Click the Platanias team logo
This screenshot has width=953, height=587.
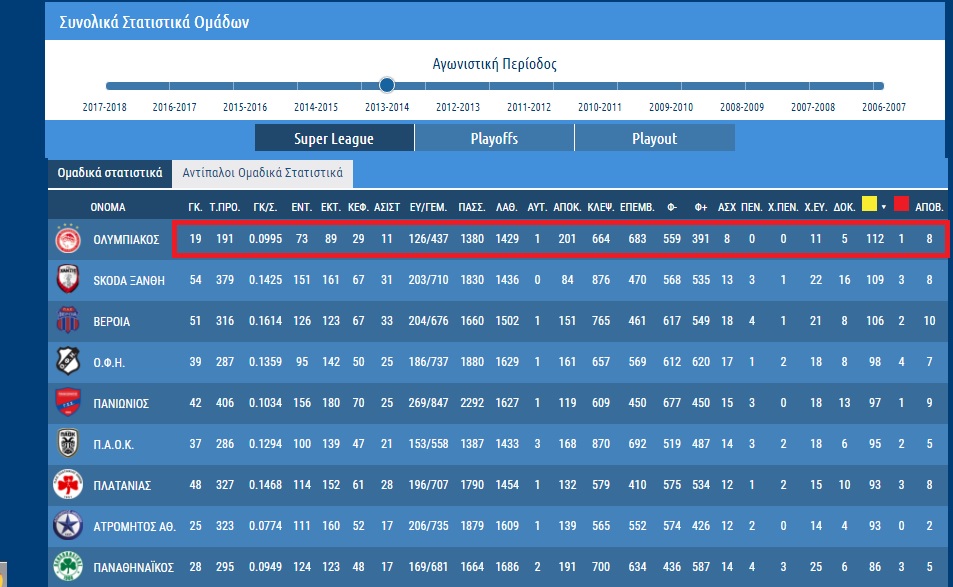tap(68, 484)
